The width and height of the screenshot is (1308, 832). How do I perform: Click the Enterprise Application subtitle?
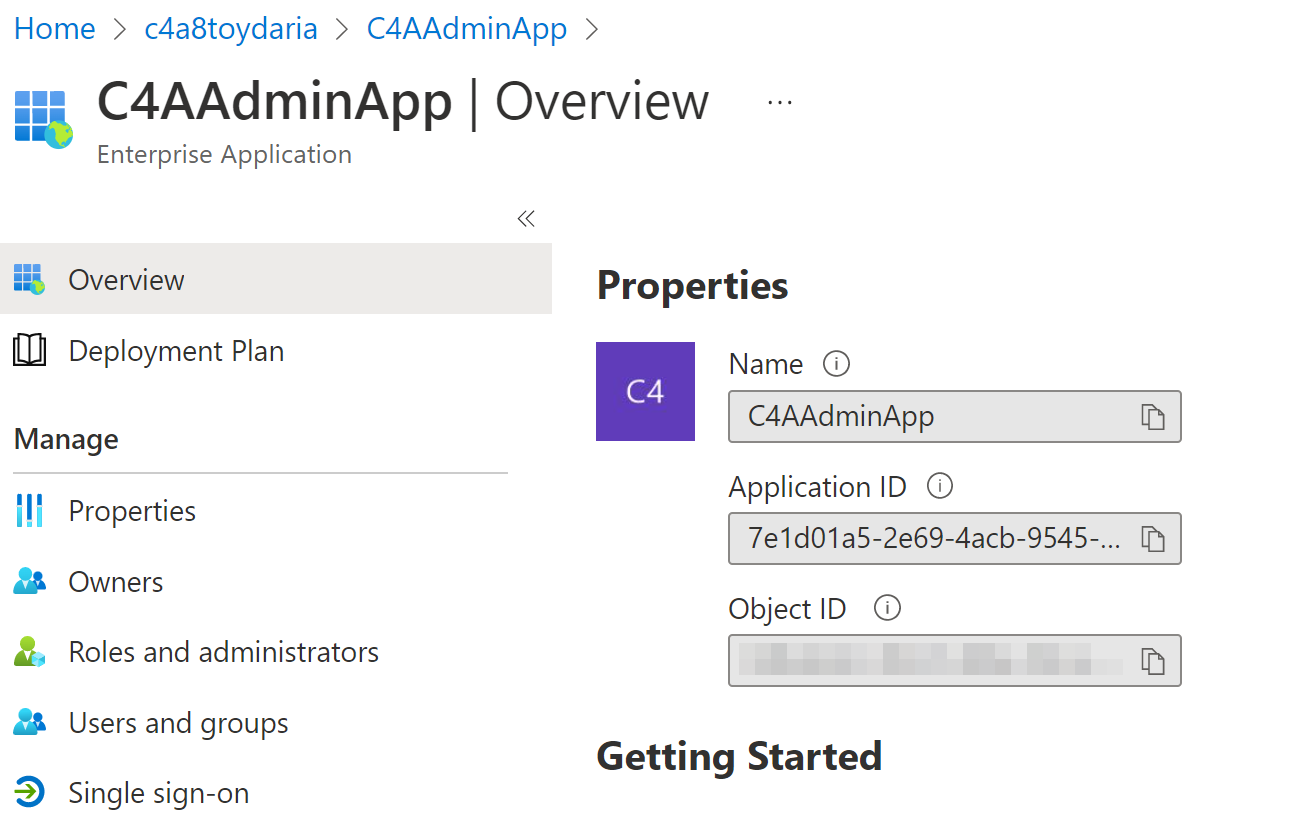pos(225,155)
